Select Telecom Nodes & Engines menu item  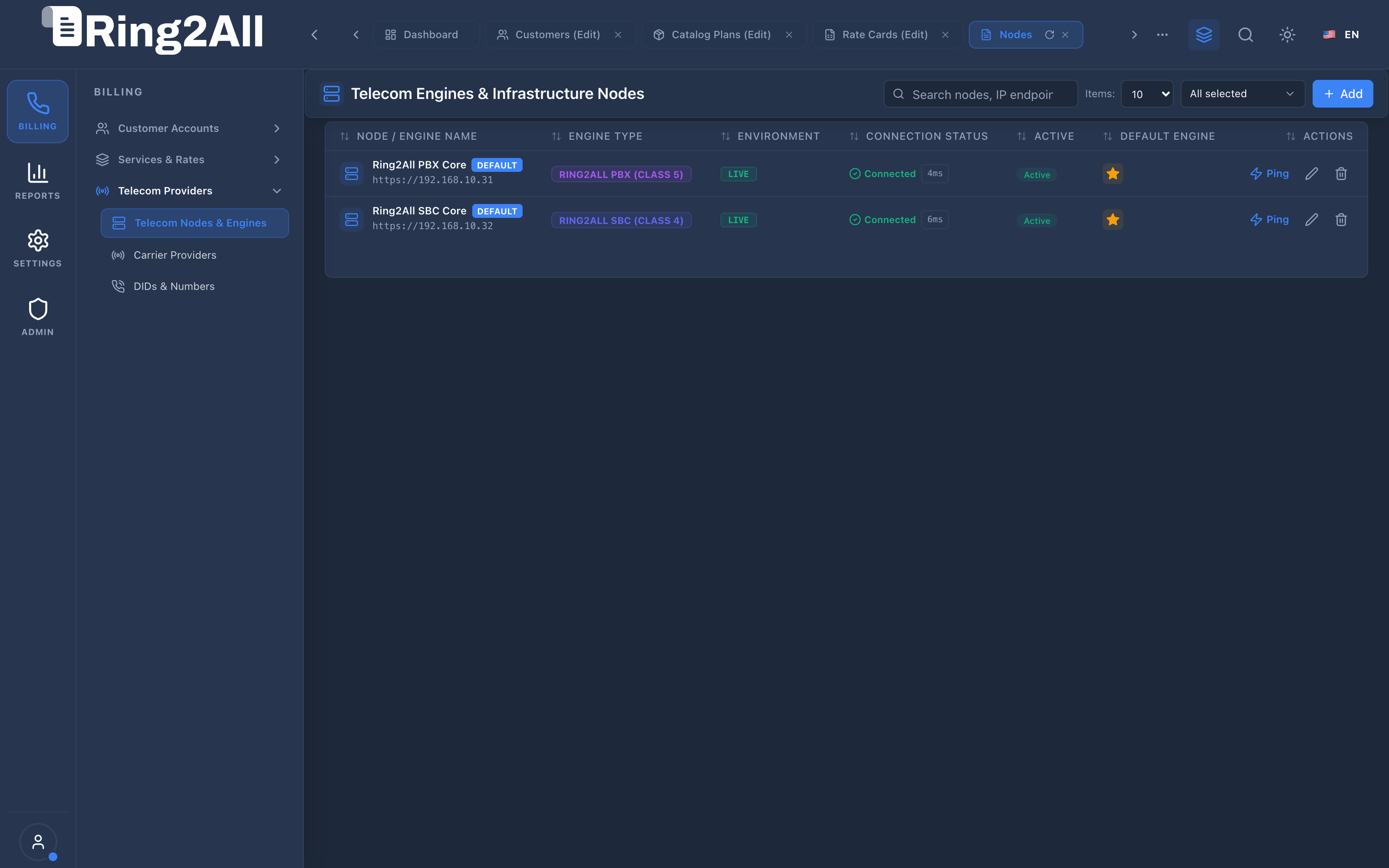(x=194, y=223)
